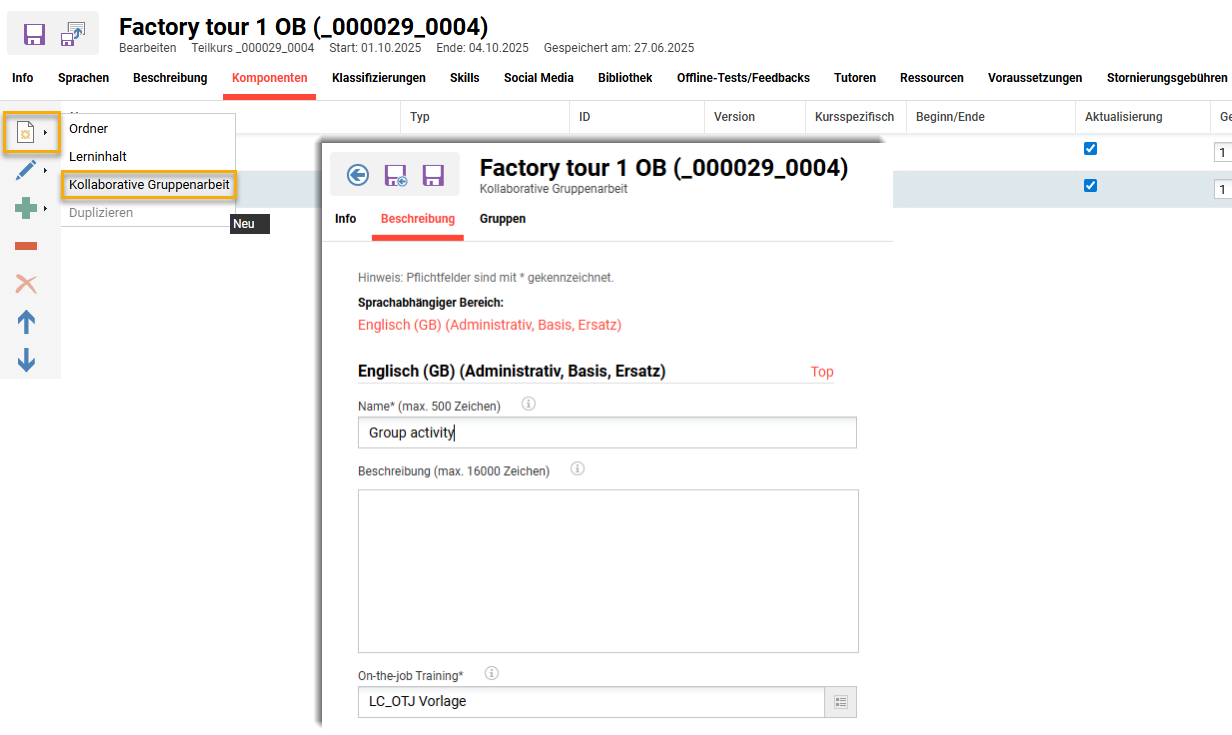
Task: Click the save-and-return icon in dialog toolbar
Action: coord(396,175)
